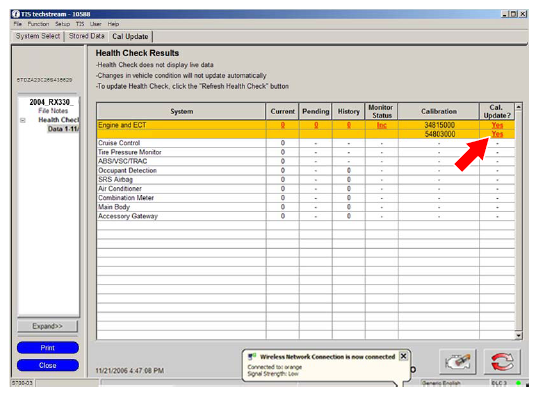Click the Monitor Status column header
This screenshot has width=538, height=396.
tap(382, 111)
